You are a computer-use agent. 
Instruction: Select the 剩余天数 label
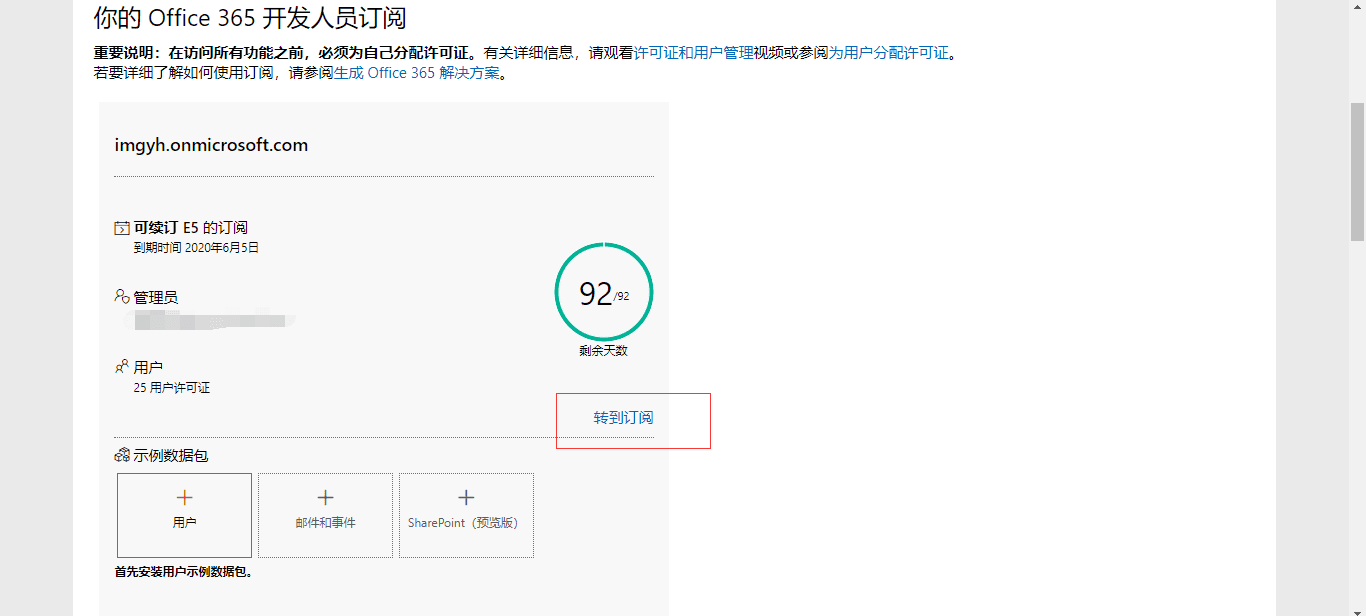603,351
